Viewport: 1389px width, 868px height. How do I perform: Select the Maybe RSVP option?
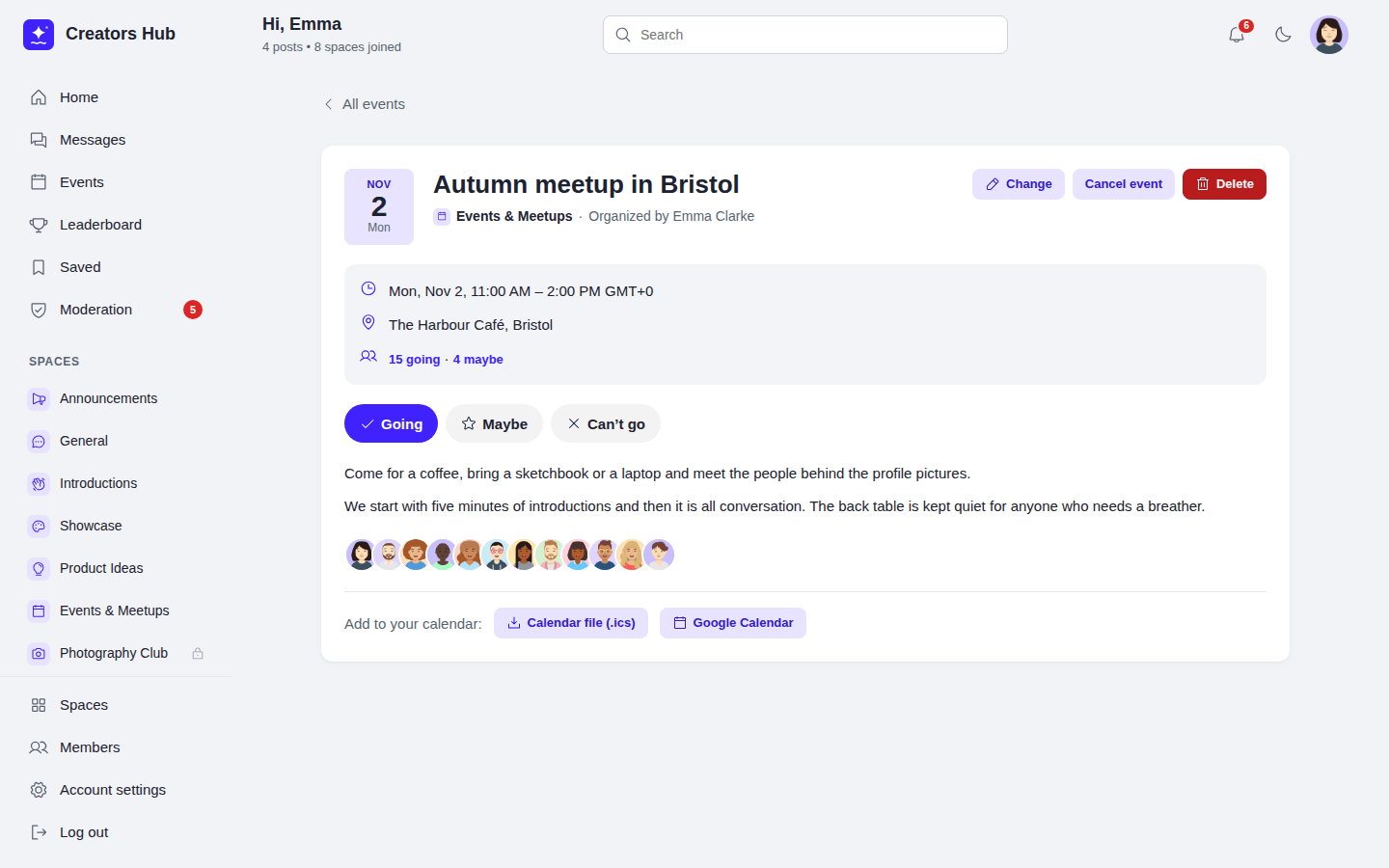coord(494,423)
